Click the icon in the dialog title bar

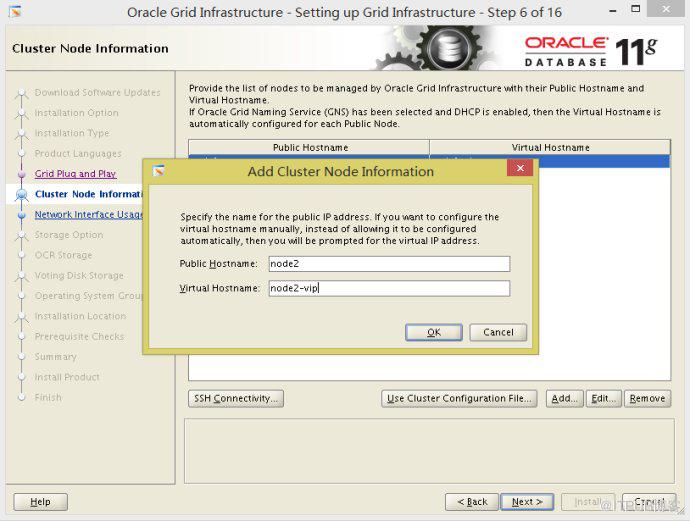coord(159,170)
